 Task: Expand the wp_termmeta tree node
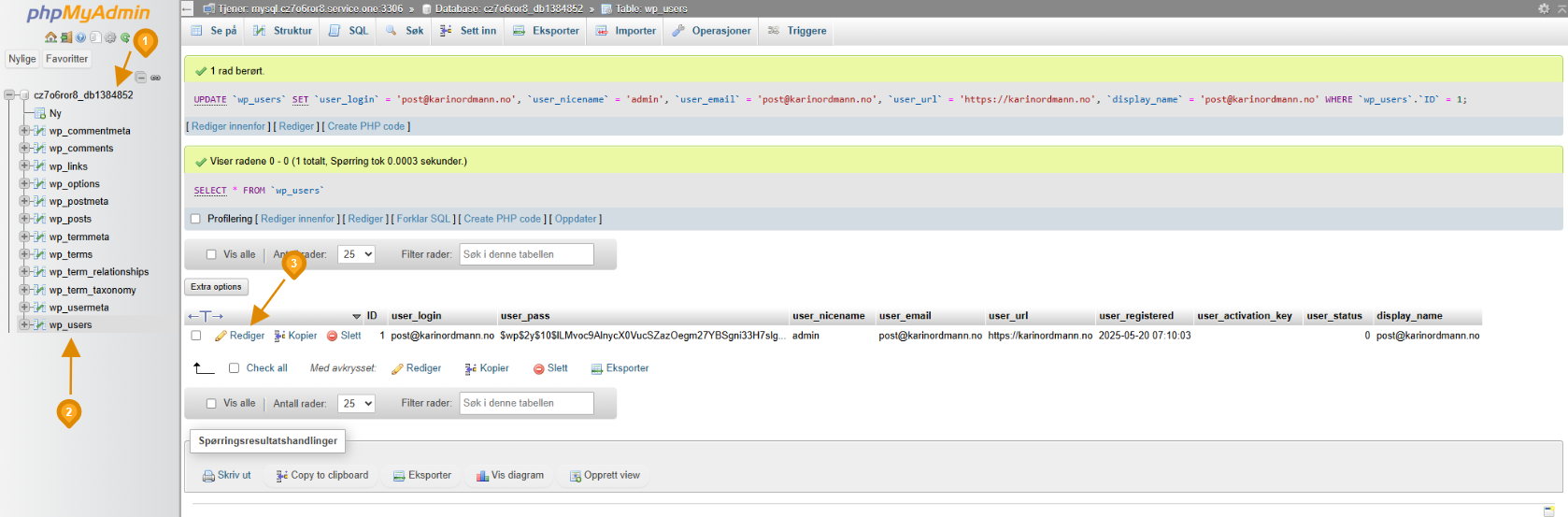coord(24,237)
